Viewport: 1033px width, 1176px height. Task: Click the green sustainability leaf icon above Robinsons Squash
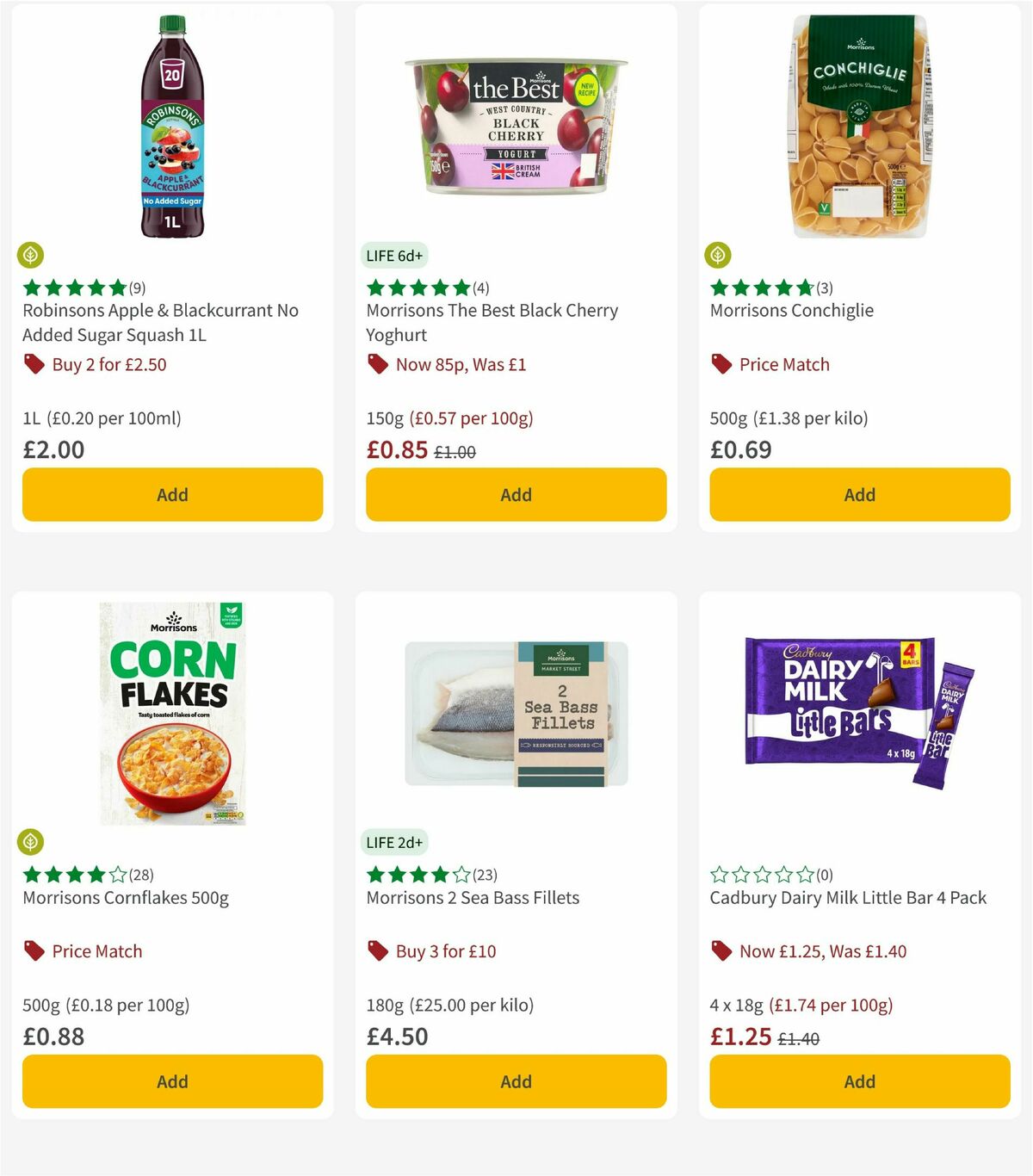coord(30,255)
